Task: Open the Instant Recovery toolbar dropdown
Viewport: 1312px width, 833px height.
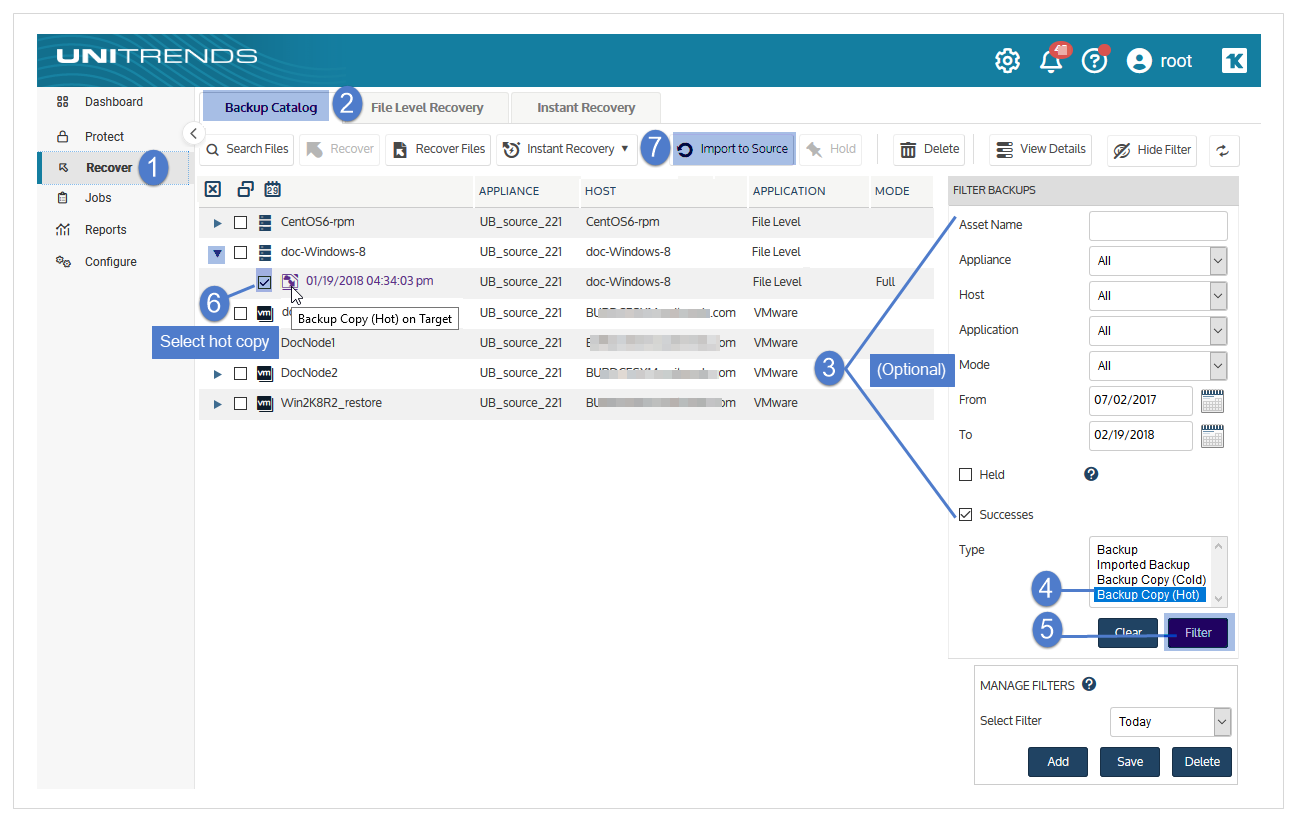Action: pyautogui.click(x=566, y=149)
